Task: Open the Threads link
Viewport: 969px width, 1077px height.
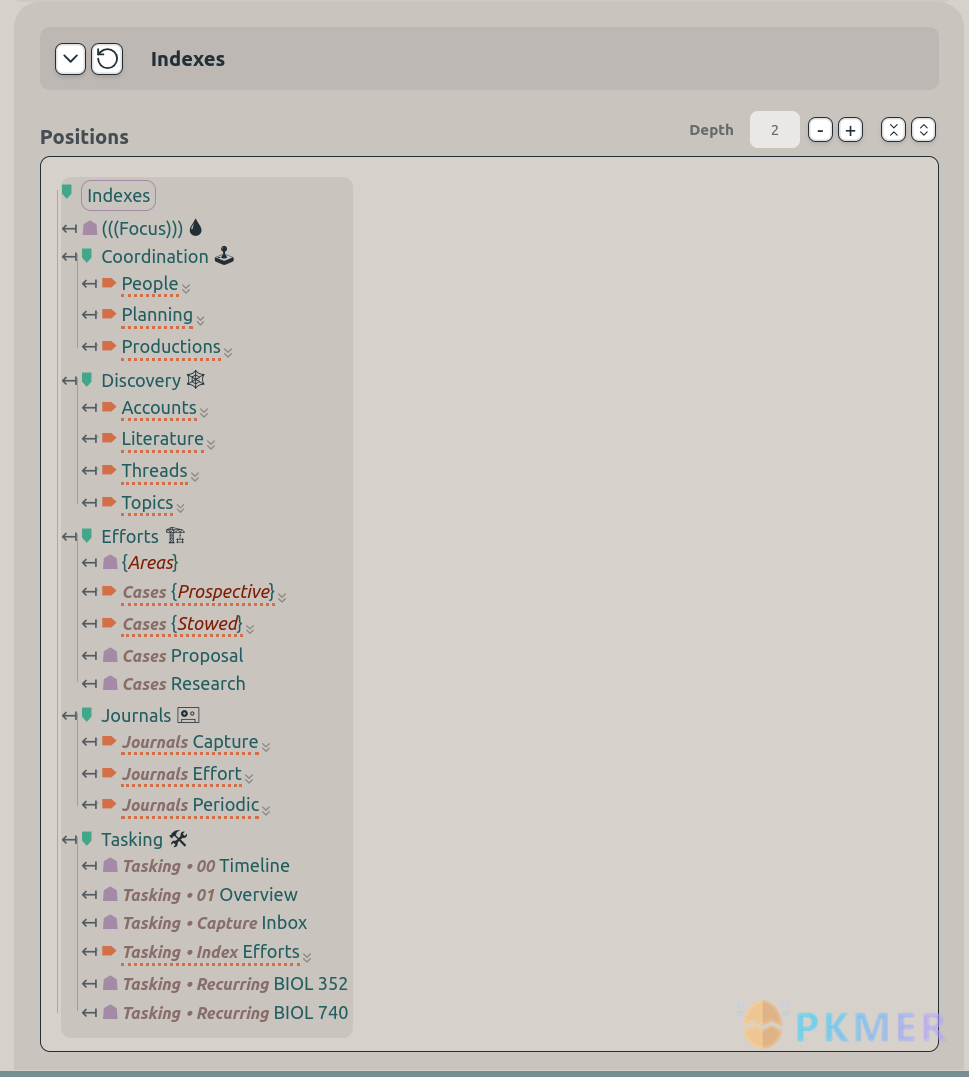Action: (x=154, y=471)
